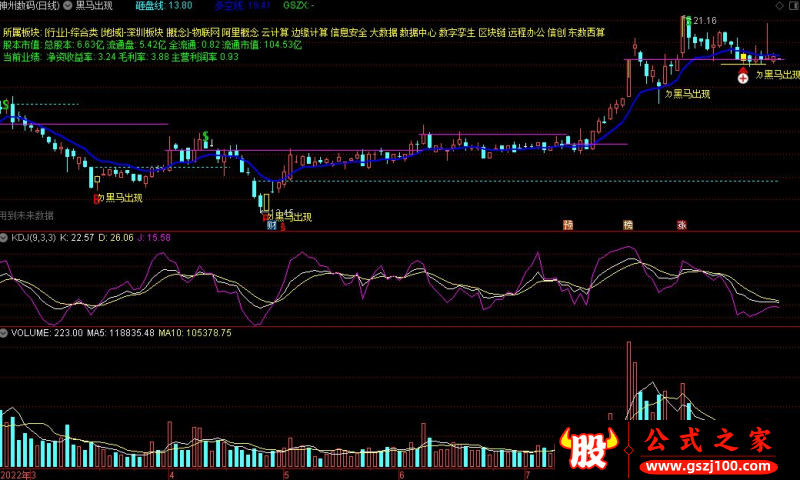The height and width of the screenshot is (480, 800).
Task: Select the 神州数码(日线) stock title
Action: tap(30, 6)
